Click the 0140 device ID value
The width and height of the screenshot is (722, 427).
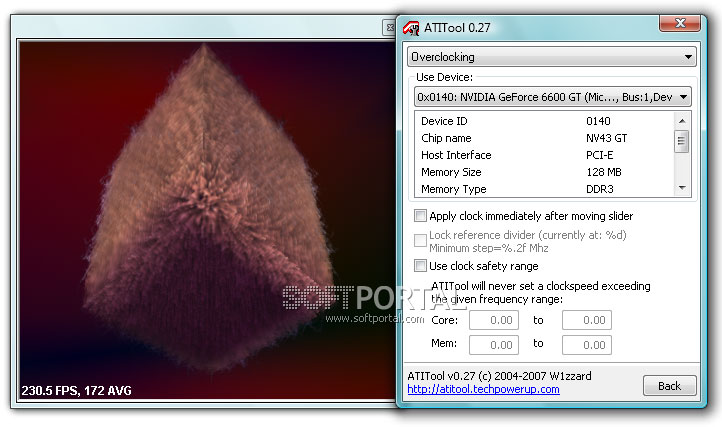tap(598, 121)
